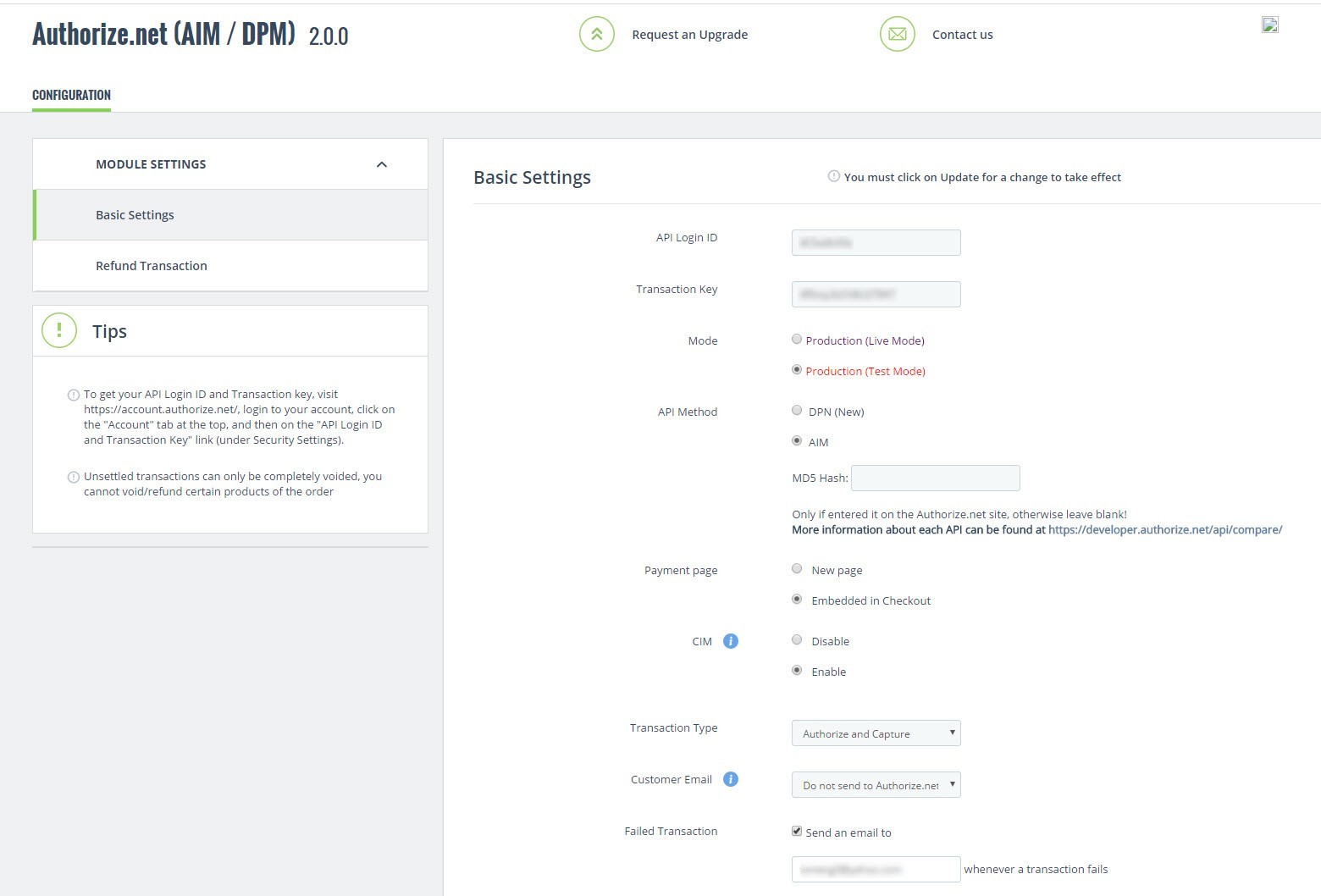
Task: Click the info icon beside the Update notice
Action: [834, 176]
